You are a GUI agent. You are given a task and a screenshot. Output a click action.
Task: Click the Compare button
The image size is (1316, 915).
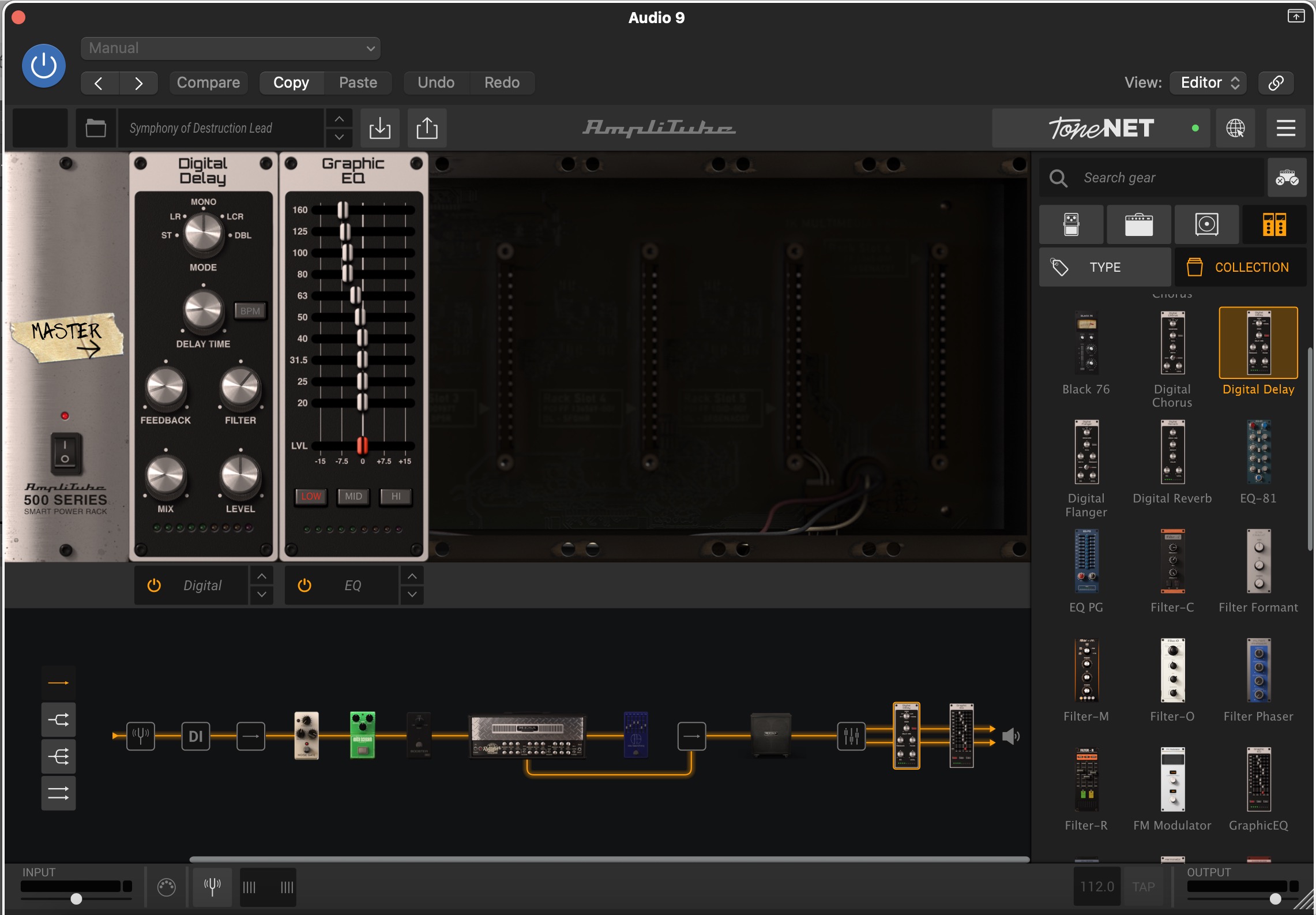click(x=208, y=82)
